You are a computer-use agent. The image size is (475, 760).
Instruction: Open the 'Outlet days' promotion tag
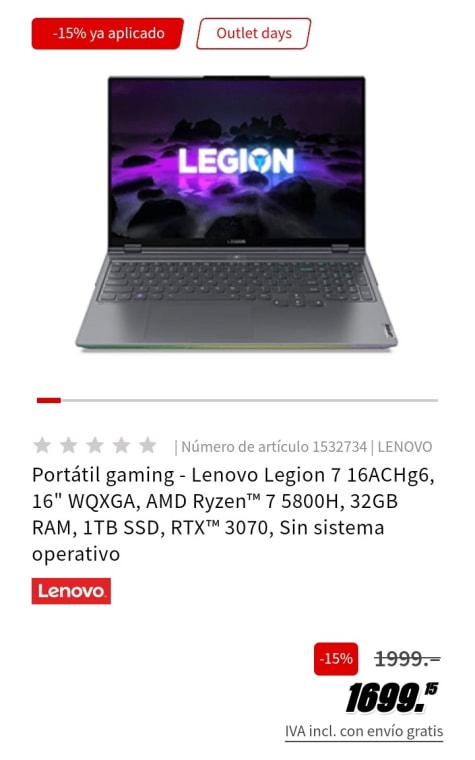[x=253, y=33]
